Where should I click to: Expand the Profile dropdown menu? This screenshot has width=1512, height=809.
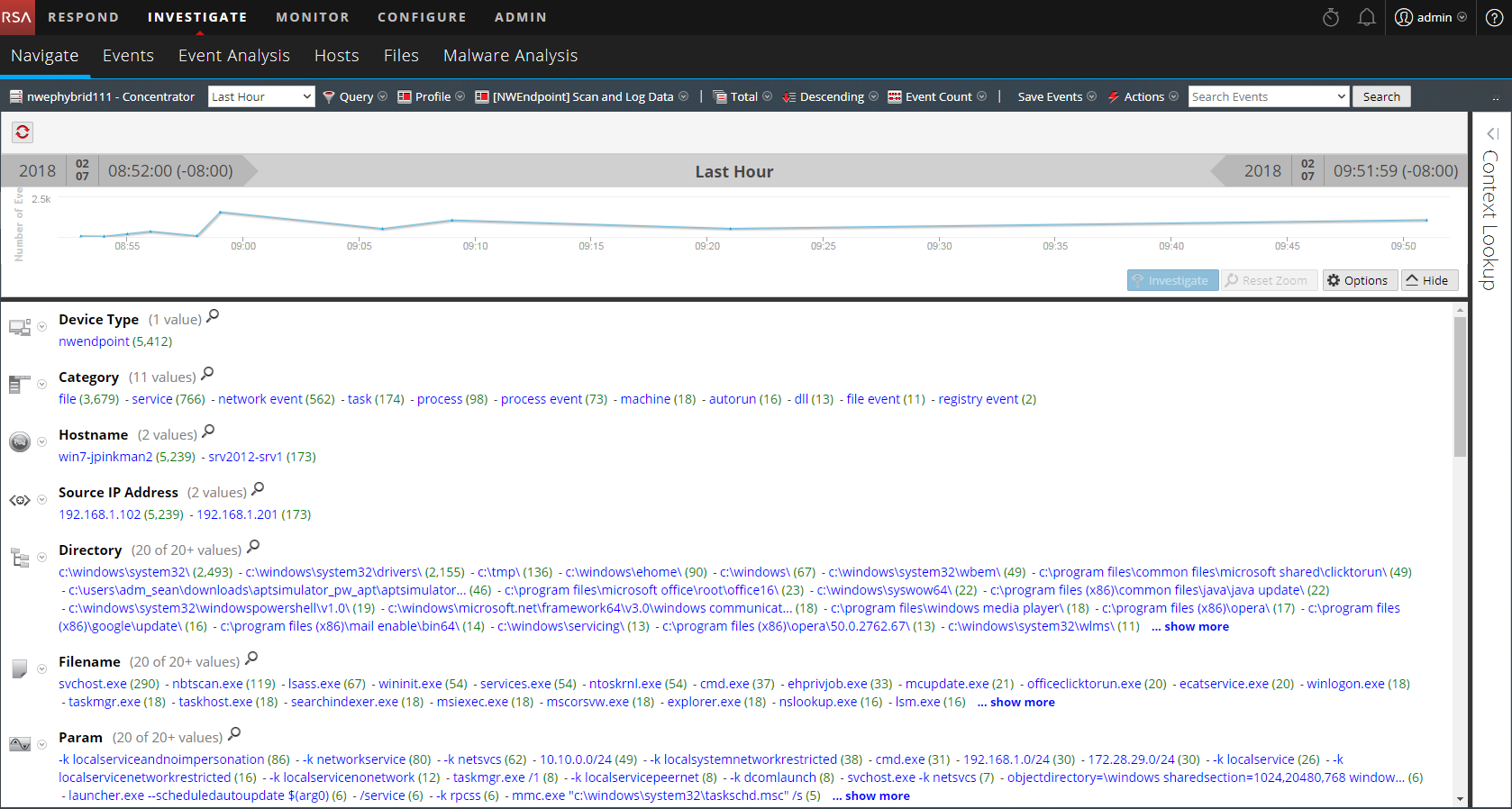click(432, 96)
